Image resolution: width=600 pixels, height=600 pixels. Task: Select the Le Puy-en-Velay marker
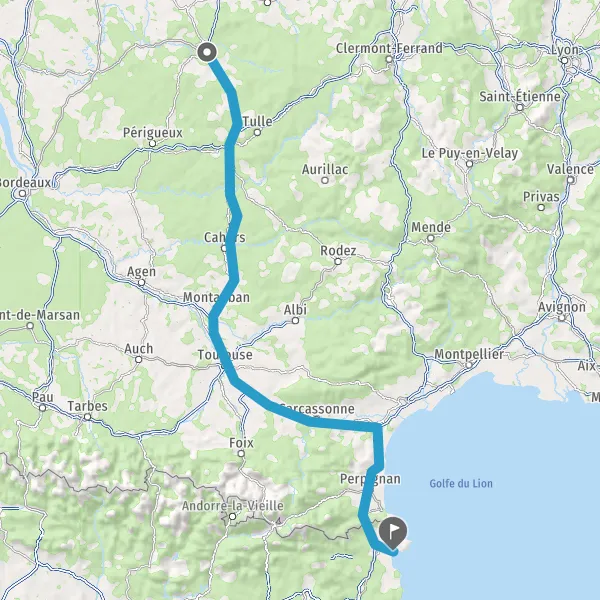click(x=470, y=164)
